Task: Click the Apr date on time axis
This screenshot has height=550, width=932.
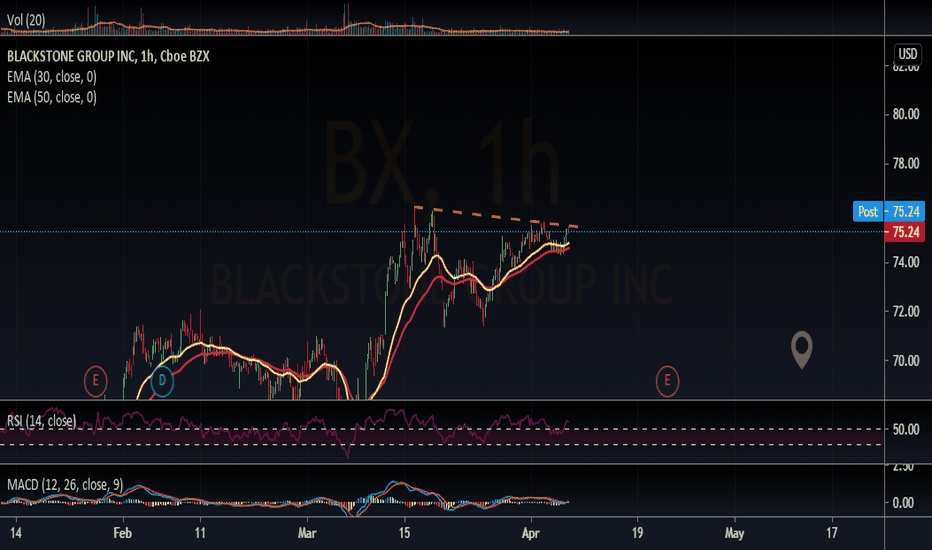Action: click(530, 533)
